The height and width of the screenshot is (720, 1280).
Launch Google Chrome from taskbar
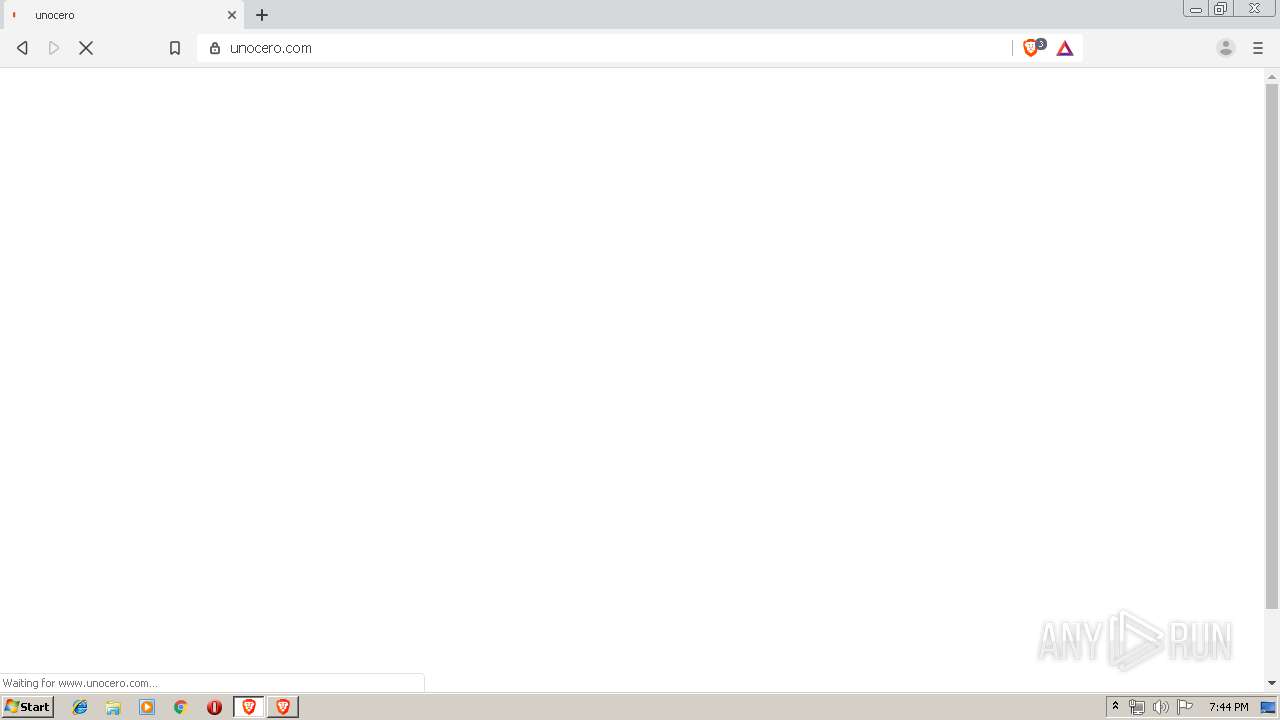point(181,707)
